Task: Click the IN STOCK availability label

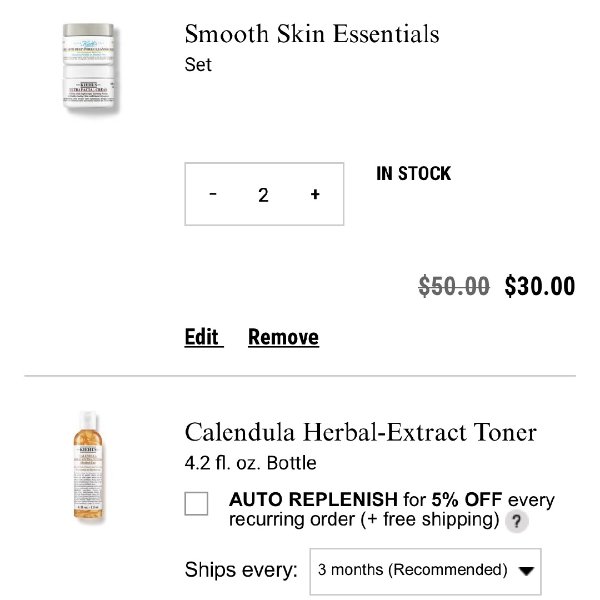Action: [413, 174]
